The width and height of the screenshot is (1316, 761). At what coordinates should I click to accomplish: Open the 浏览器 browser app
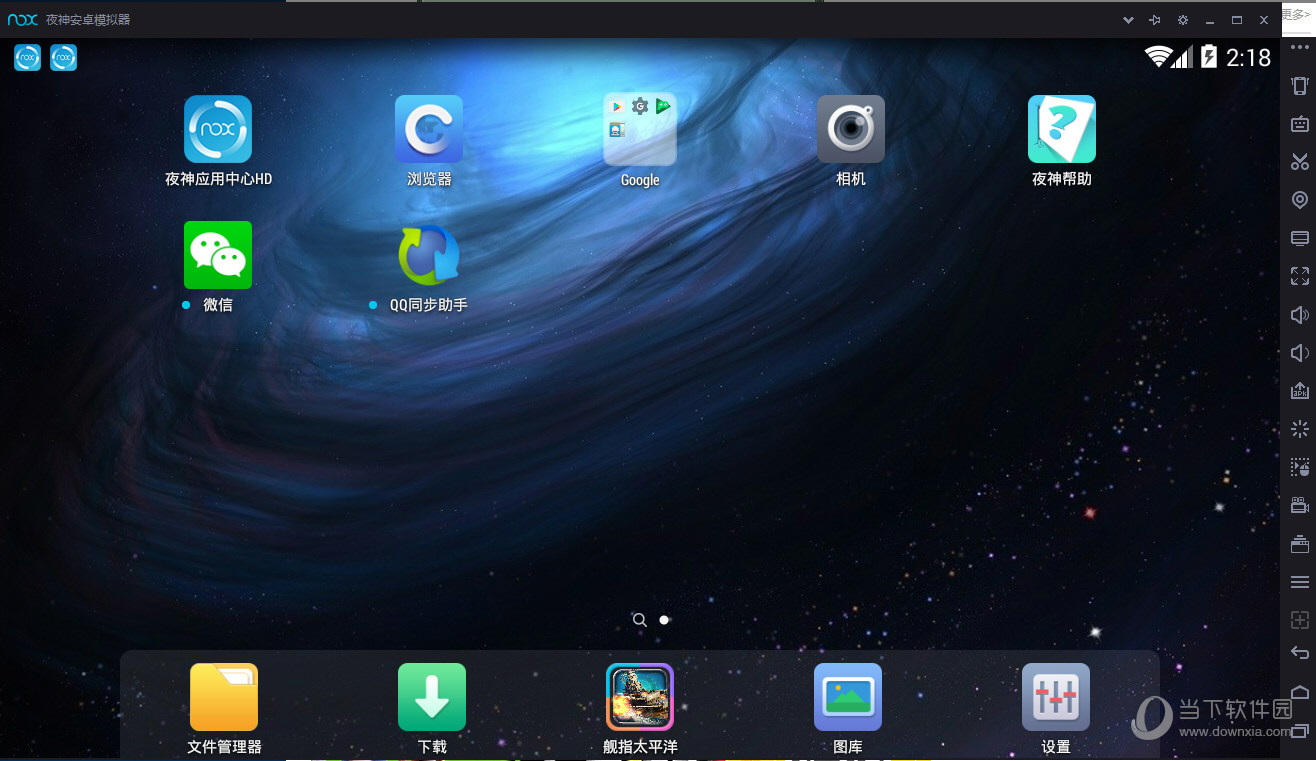[x=429, y=129]
